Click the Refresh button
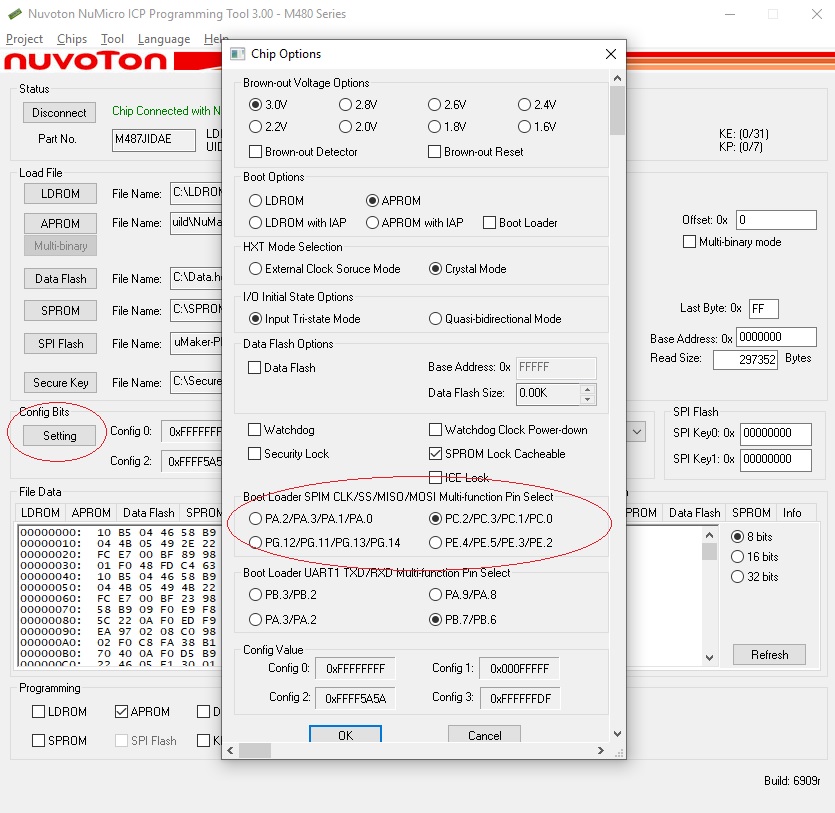The height and width of the screenshot is (813, 835). (769, 655)
